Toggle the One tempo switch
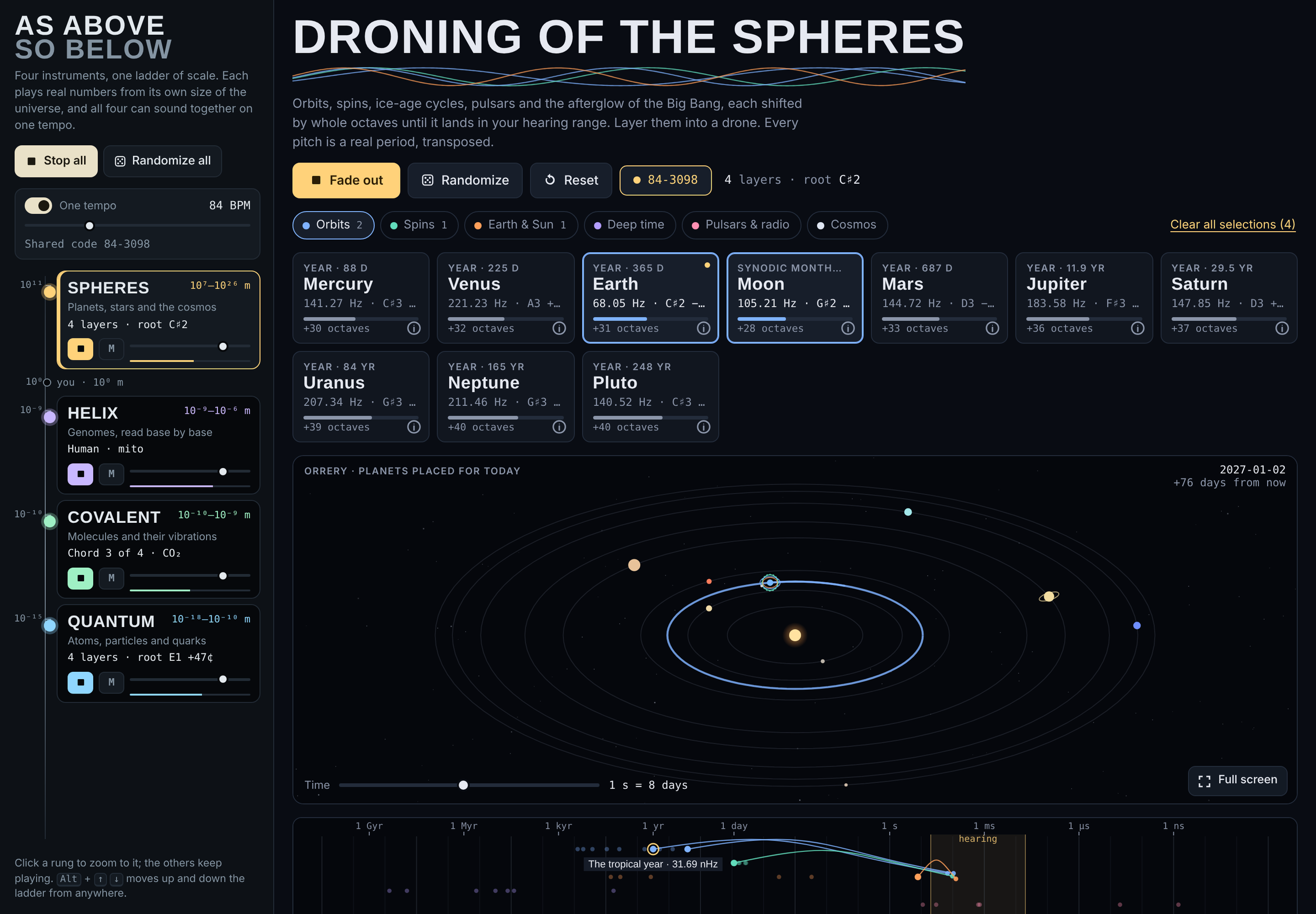 point(38,205)
